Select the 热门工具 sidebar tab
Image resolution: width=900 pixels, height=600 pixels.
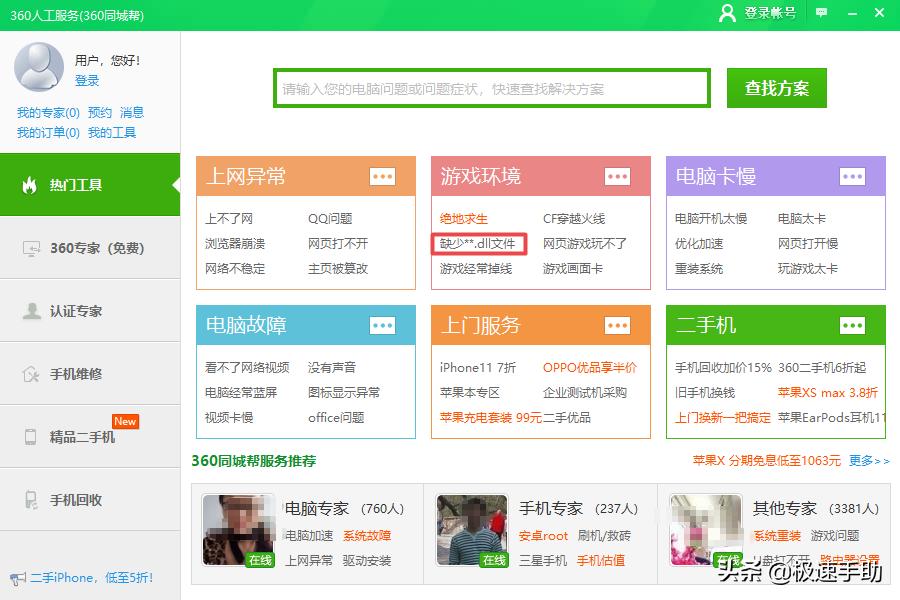pyautogui.click(x=90, y=185)
